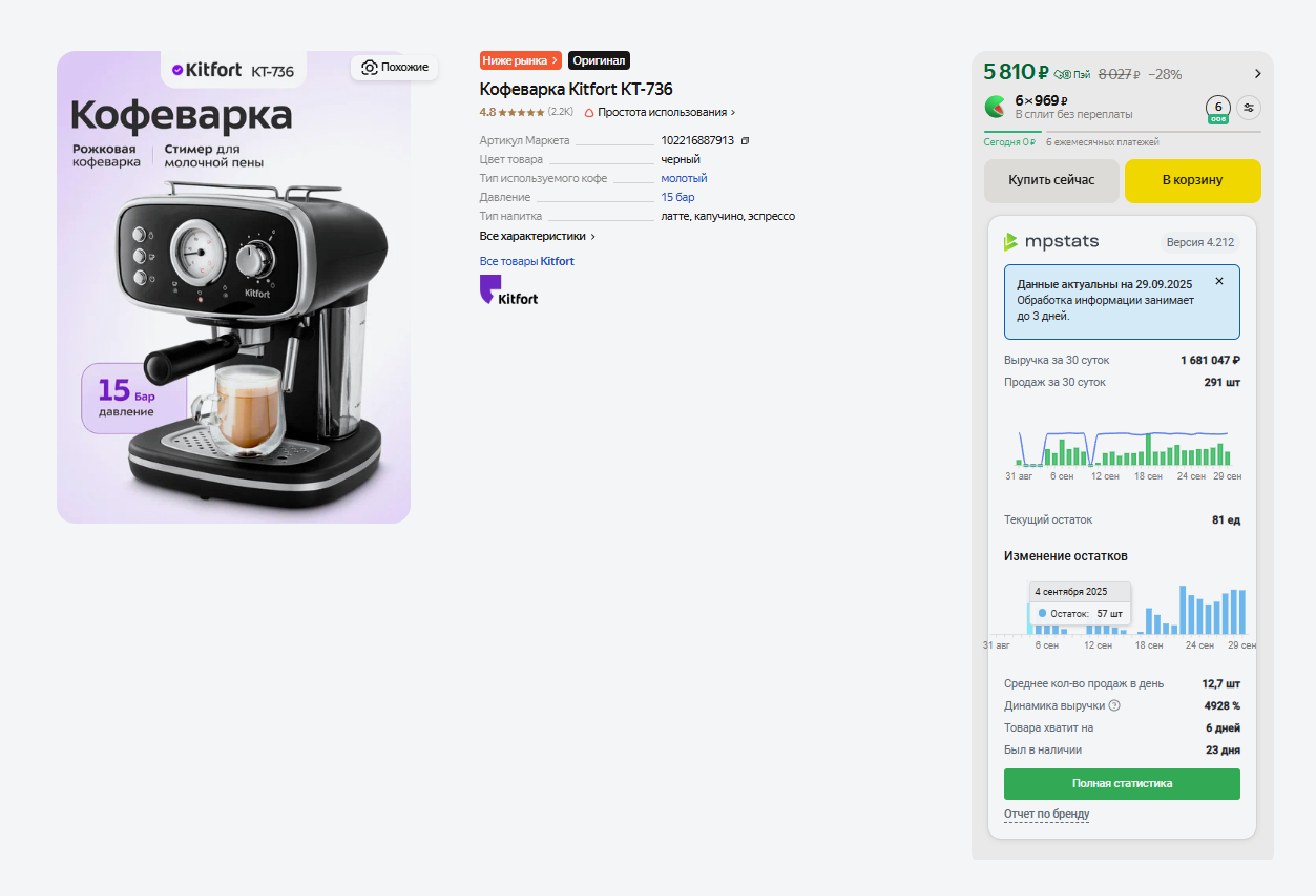This screenshot has width=1316, height=896.
Task: Click the green Split pie icon
Action: coord(995,107)
